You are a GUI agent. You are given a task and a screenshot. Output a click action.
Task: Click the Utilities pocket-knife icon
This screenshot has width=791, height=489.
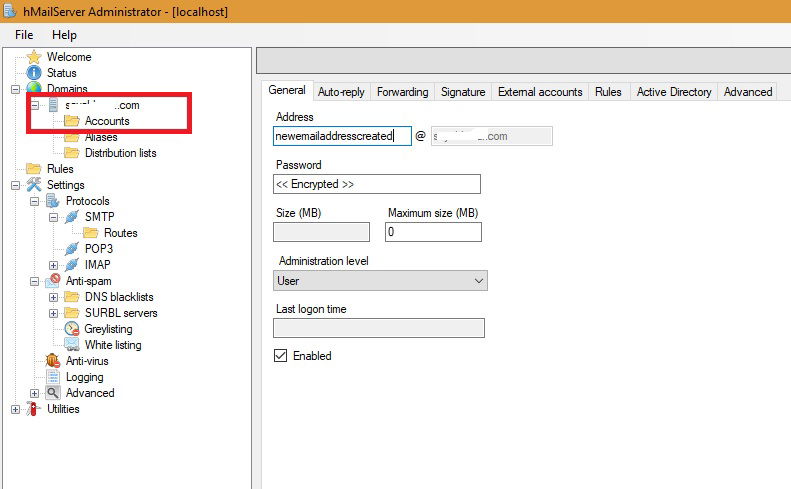click(34, 409)
